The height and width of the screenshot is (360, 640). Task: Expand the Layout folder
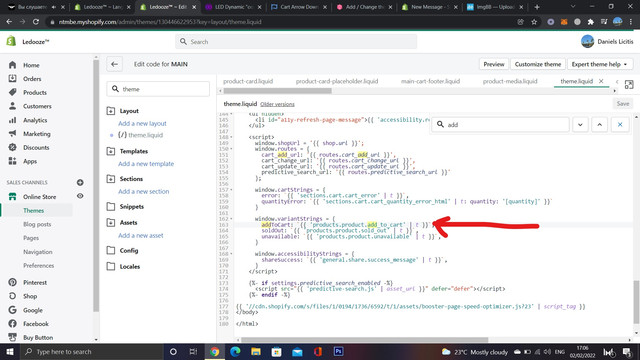pos(111,111)
